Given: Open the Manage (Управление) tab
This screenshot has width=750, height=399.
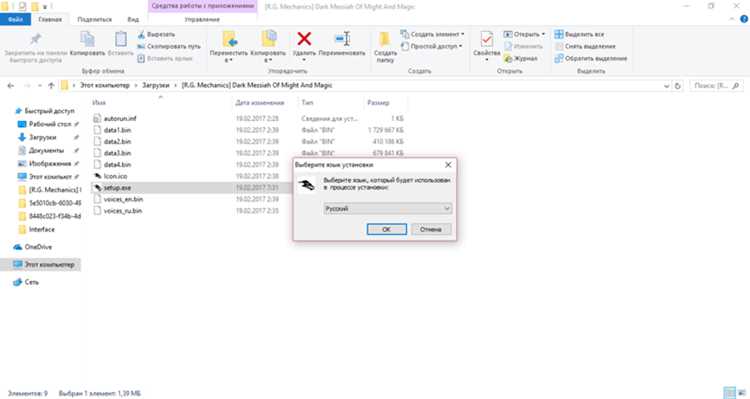Looking at the screenshot, I should [x=202, y=19].
